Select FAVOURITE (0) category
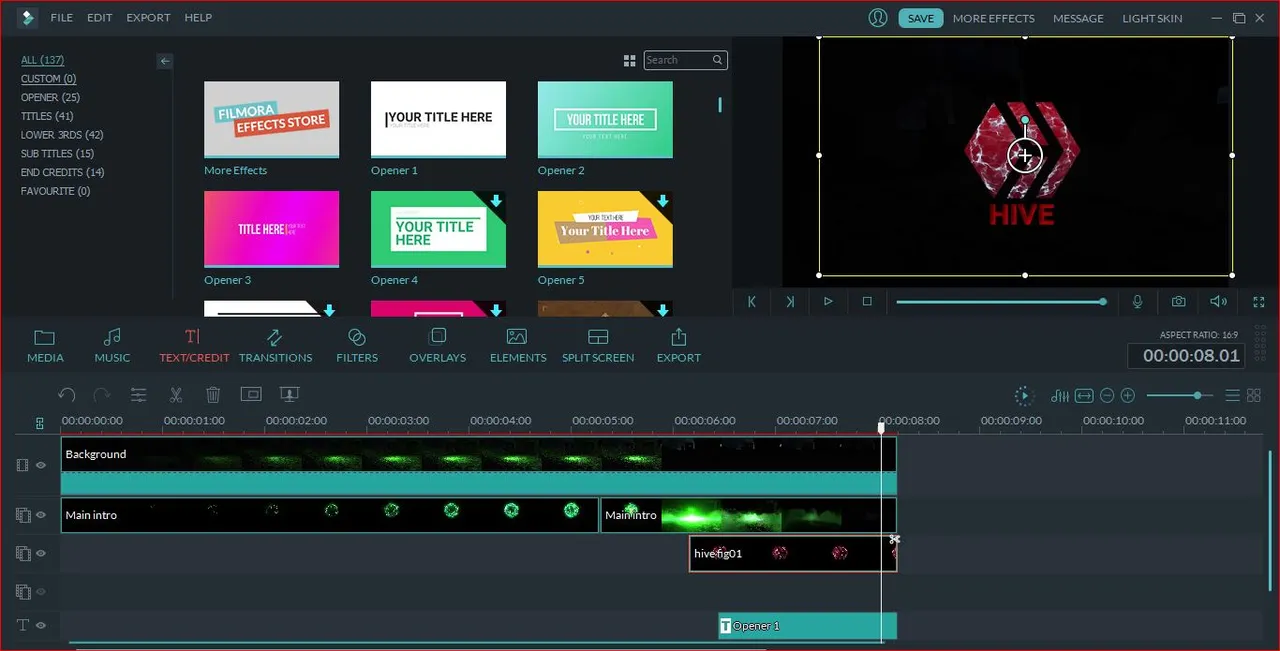This screenshot has height=651, width=1280. [x=55, y=191]
